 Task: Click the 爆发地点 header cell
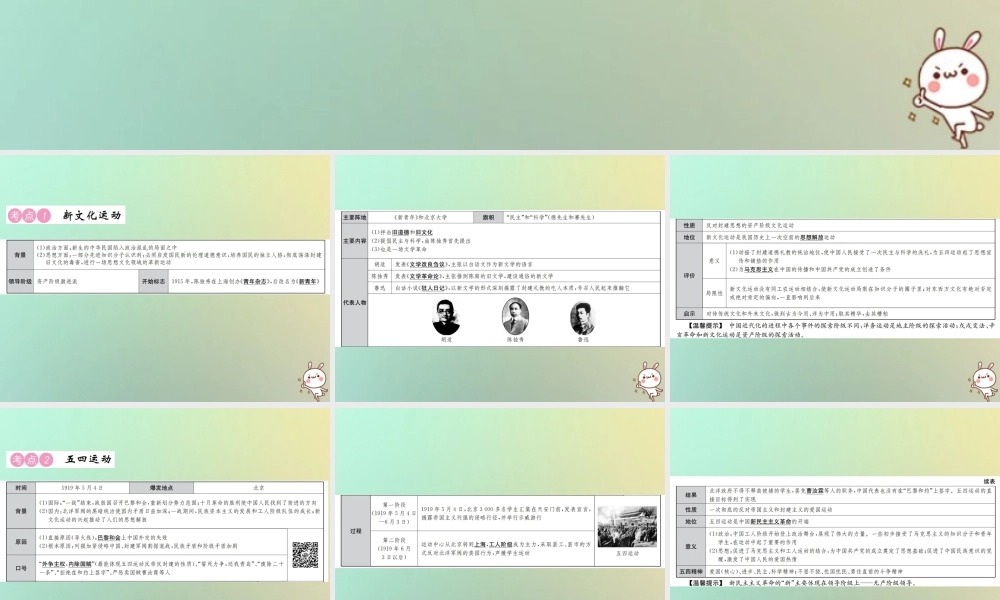pyautogui.click(x=161, y=488)
